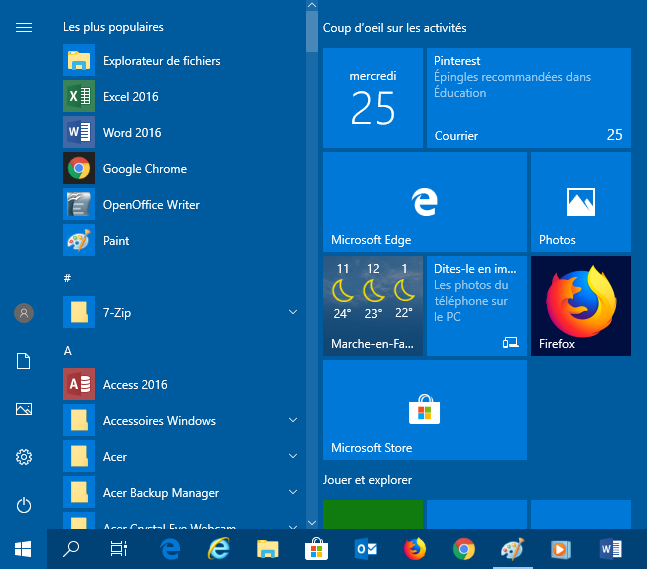
Task: Open the Photos tile
Action: (581, 202)
